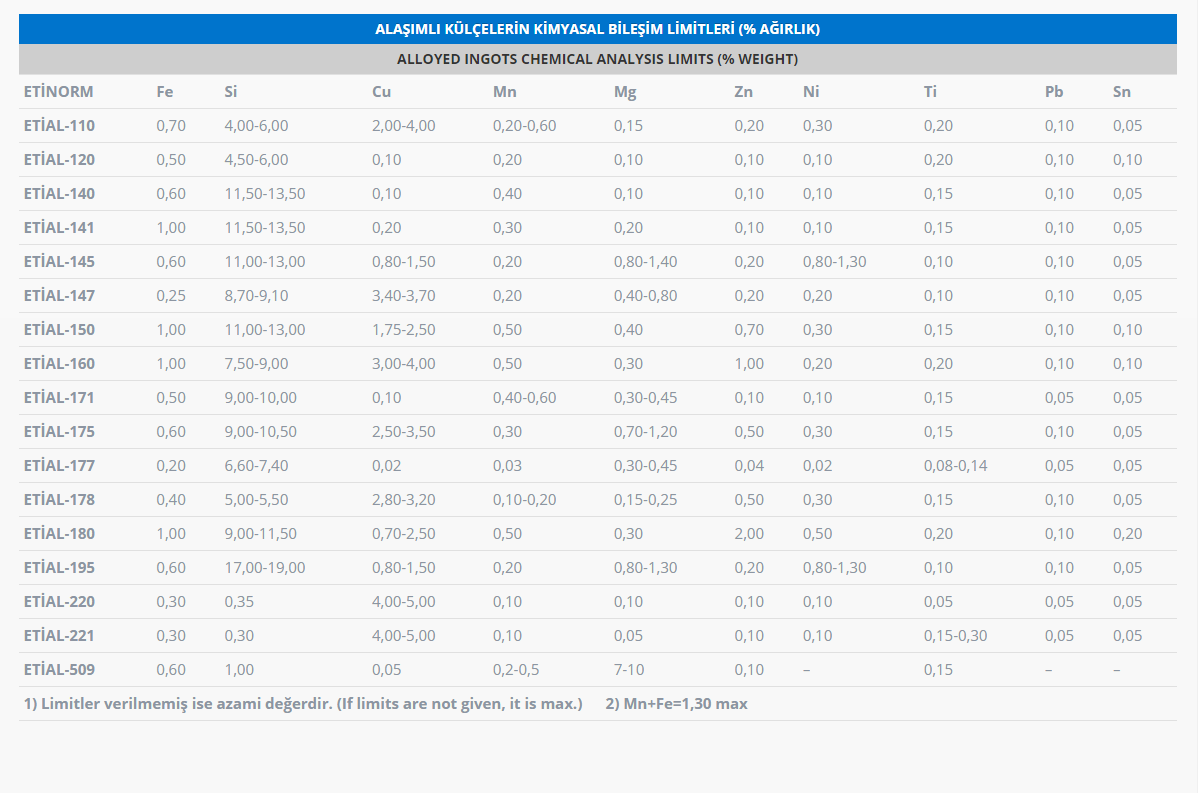This screenshot has height=793, width=1198.
Task: Click the 17,00-19,00 Si value for ETİAL-195
Action: click(x=265, y=568)
